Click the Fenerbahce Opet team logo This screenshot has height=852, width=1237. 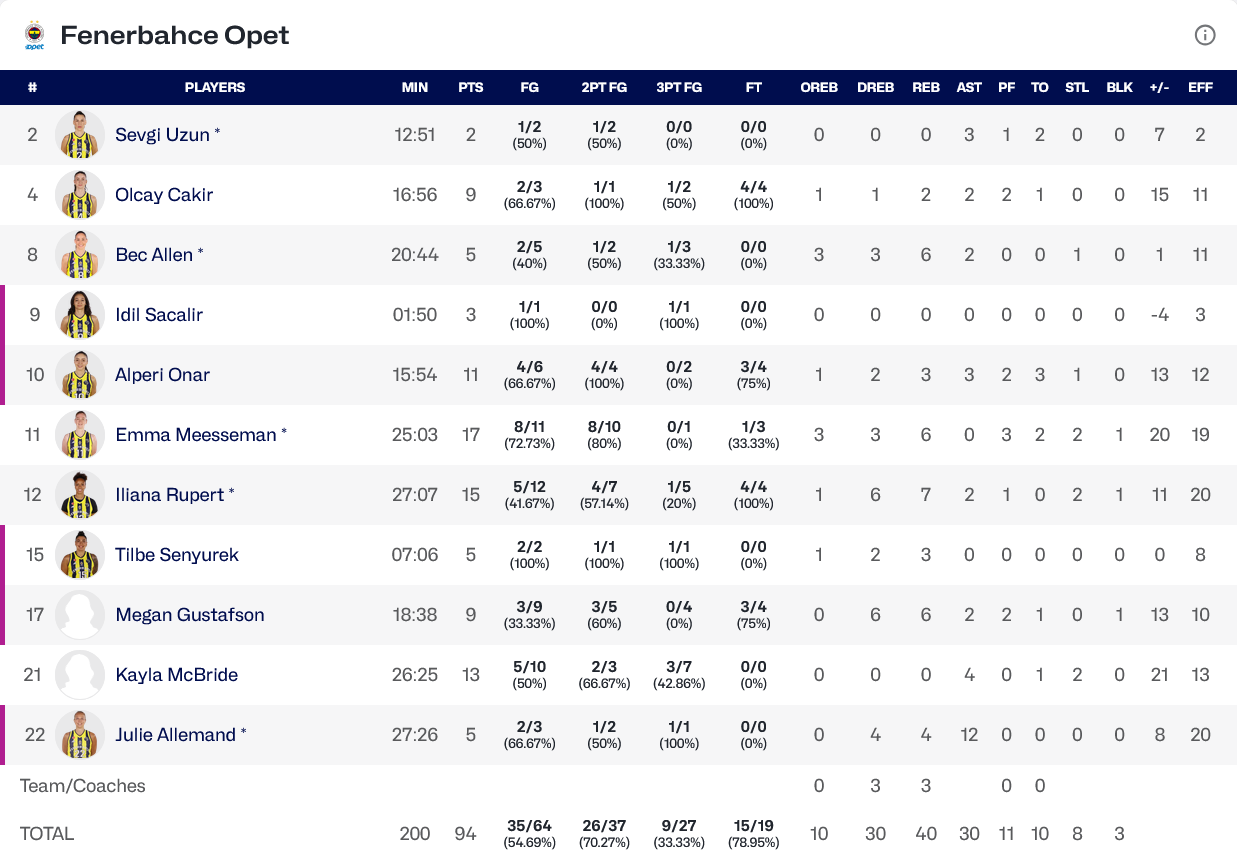[x=35, y=36]
